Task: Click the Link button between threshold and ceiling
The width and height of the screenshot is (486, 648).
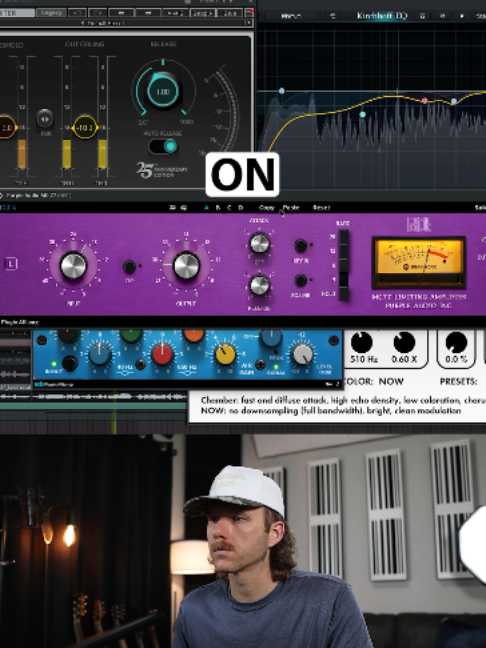Action: pyautogui.click(x=45, y=119)
